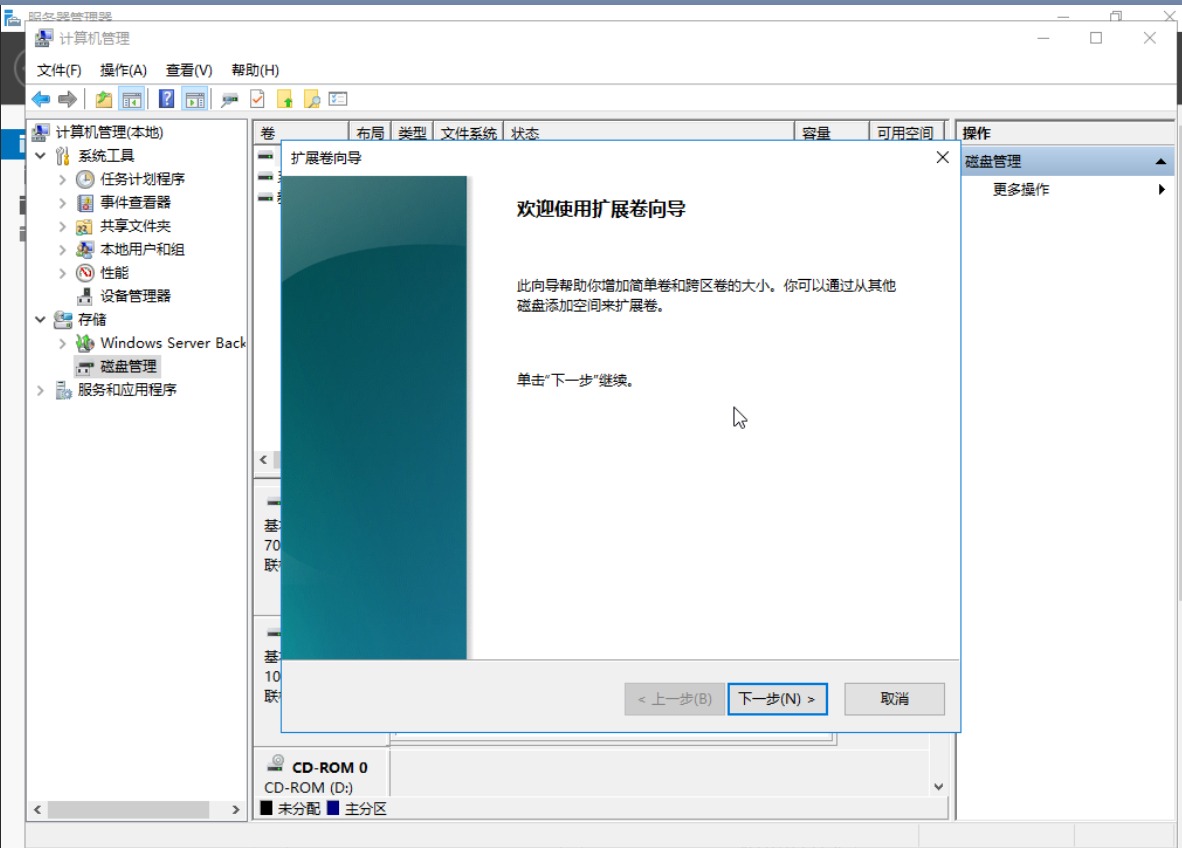Expand the 任务计划程序 node
The height and width of the screenshot is (848, 1182).
click(x=63, y=179)
